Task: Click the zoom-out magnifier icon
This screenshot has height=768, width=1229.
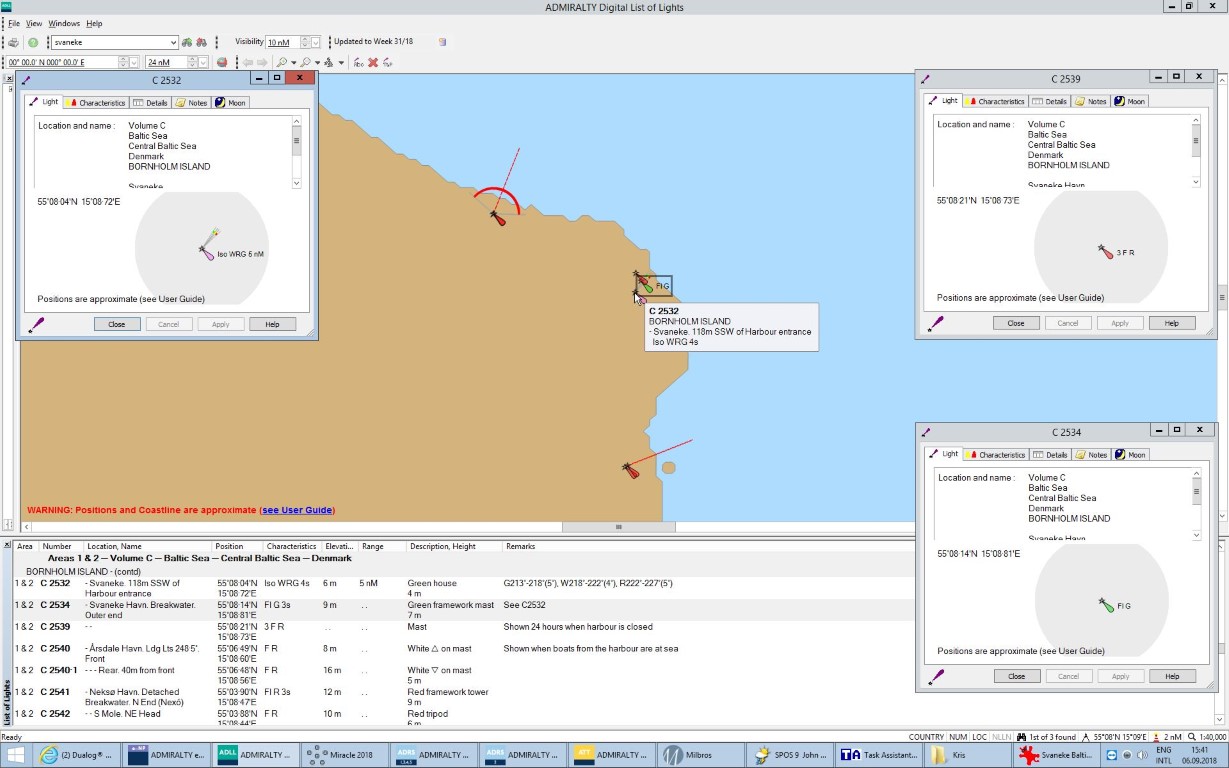Action: [305, 62]
